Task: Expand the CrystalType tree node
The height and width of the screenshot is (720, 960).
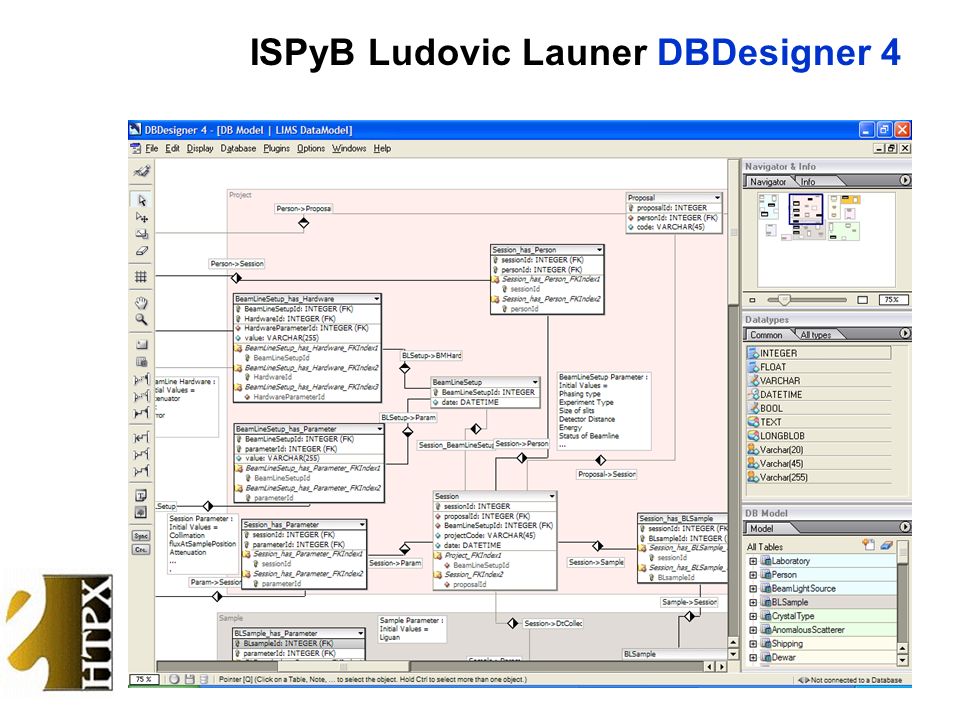Action: pyautogui.click(x=752, y=616)
